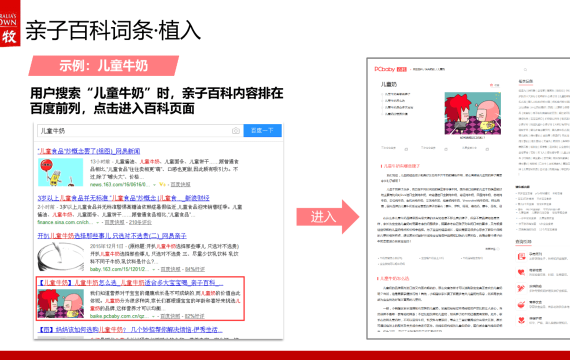Screen dimensions: 570x360
Task: Open the 3岁以上儿童食品并无标准 新浪财经 result link
Action: (x=124, y=198)
